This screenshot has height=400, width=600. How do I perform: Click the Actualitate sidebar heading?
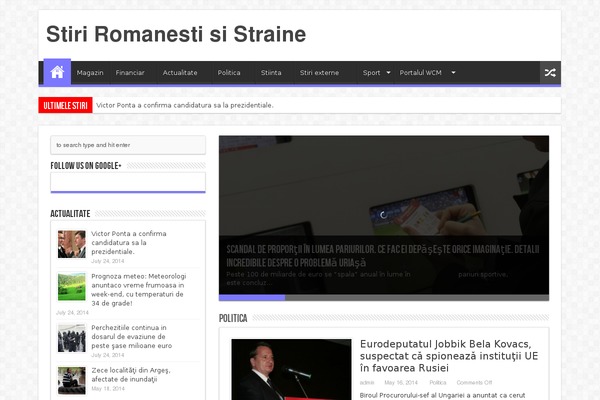point(70,214)
